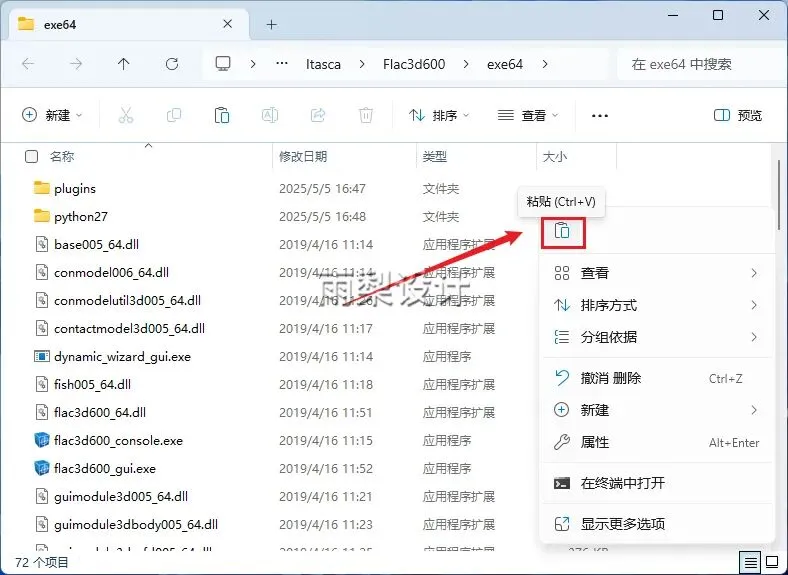Click Flac3d600 in the breadcrumb path

[x=414, y=64]
